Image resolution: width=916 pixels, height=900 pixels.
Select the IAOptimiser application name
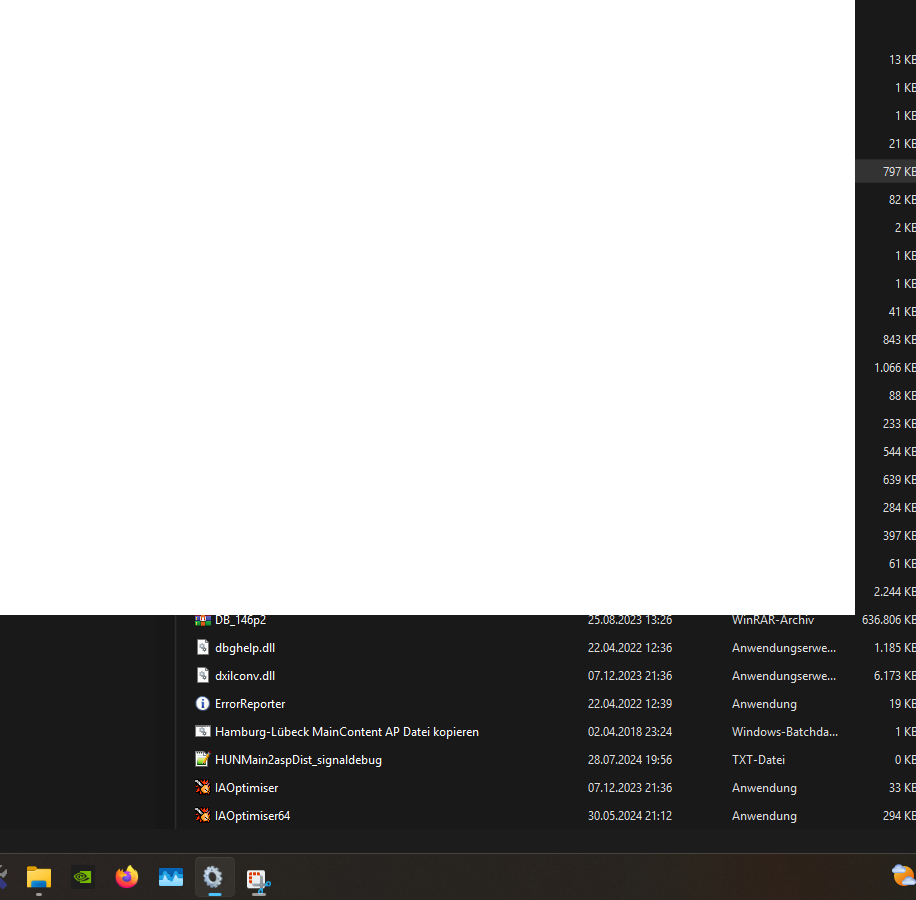(247, 788)
